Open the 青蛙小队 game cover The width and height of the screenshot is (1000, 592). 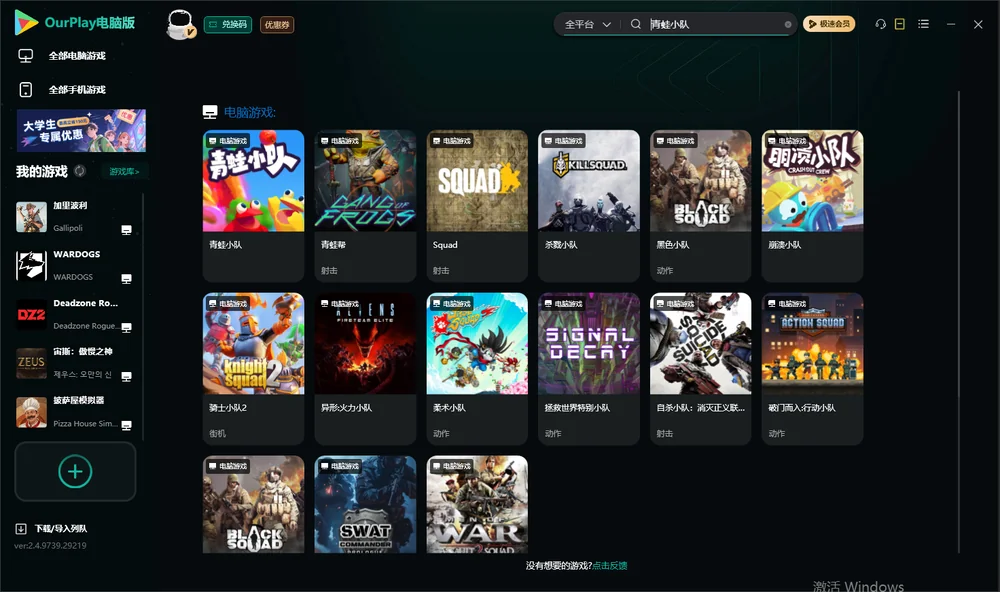point(253,181)
